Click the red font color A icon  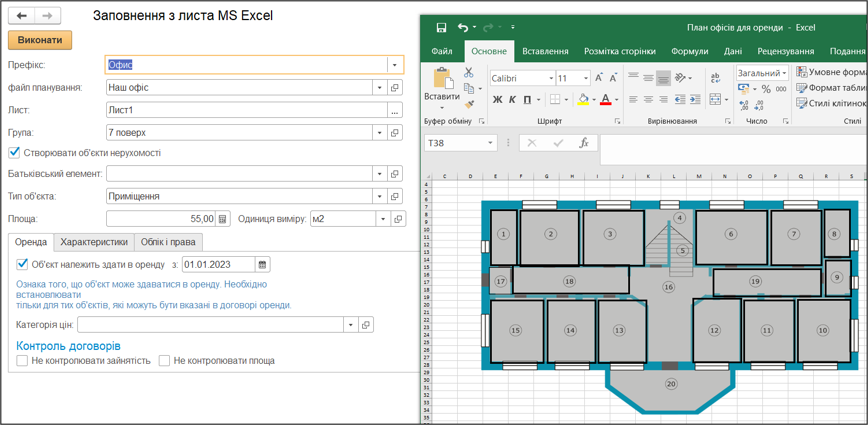[605, 100]
